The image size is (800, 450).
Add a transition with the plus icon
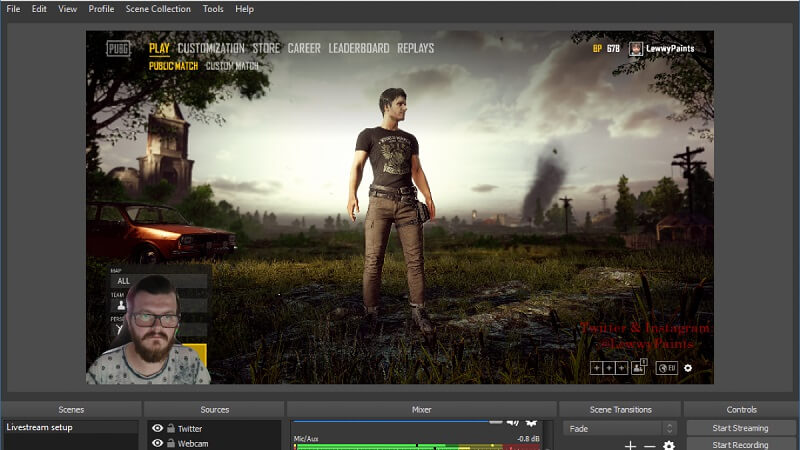tap(630, 445)
